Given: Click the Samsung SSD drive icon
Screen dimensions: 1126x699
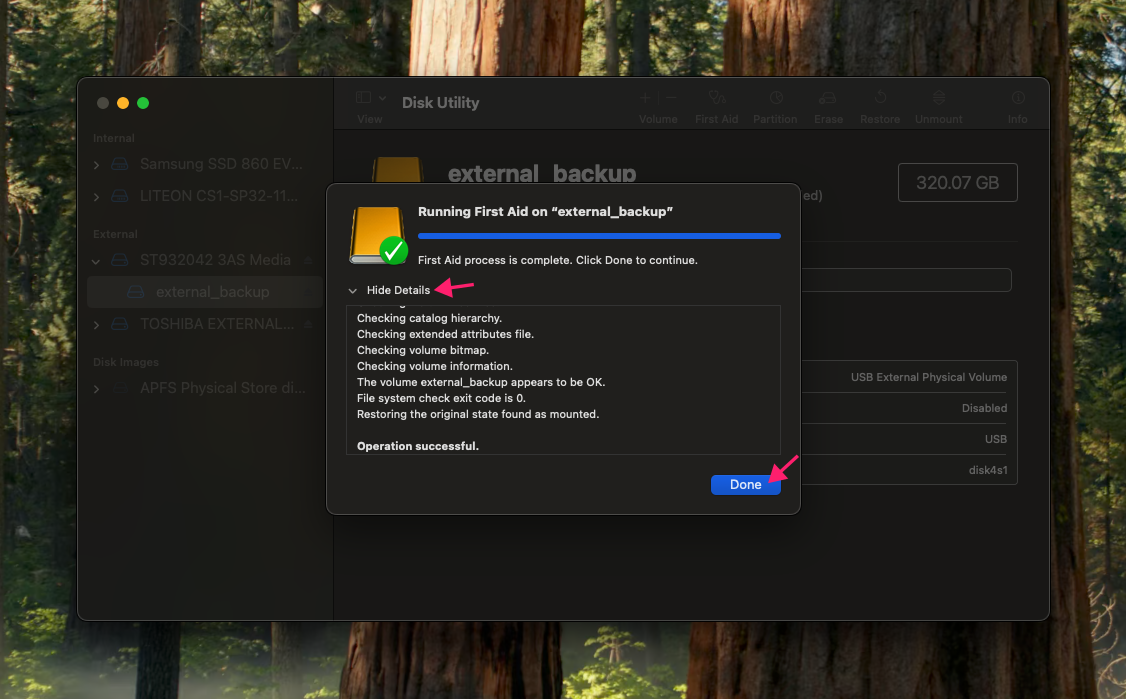Looking at the screenshot, I should [x=120, y=165].
